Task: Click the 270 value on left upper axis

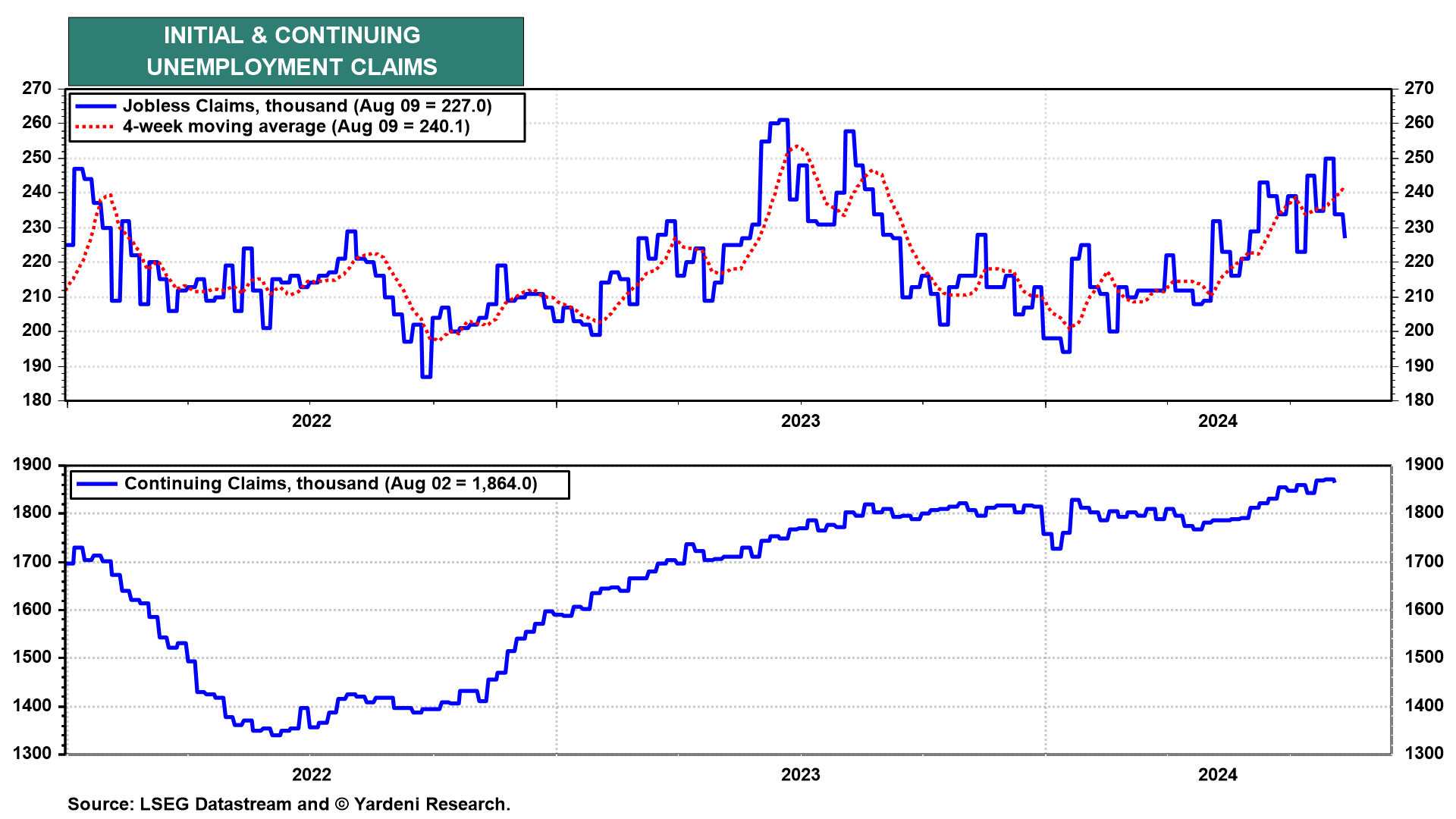Action: coord(36,88)
